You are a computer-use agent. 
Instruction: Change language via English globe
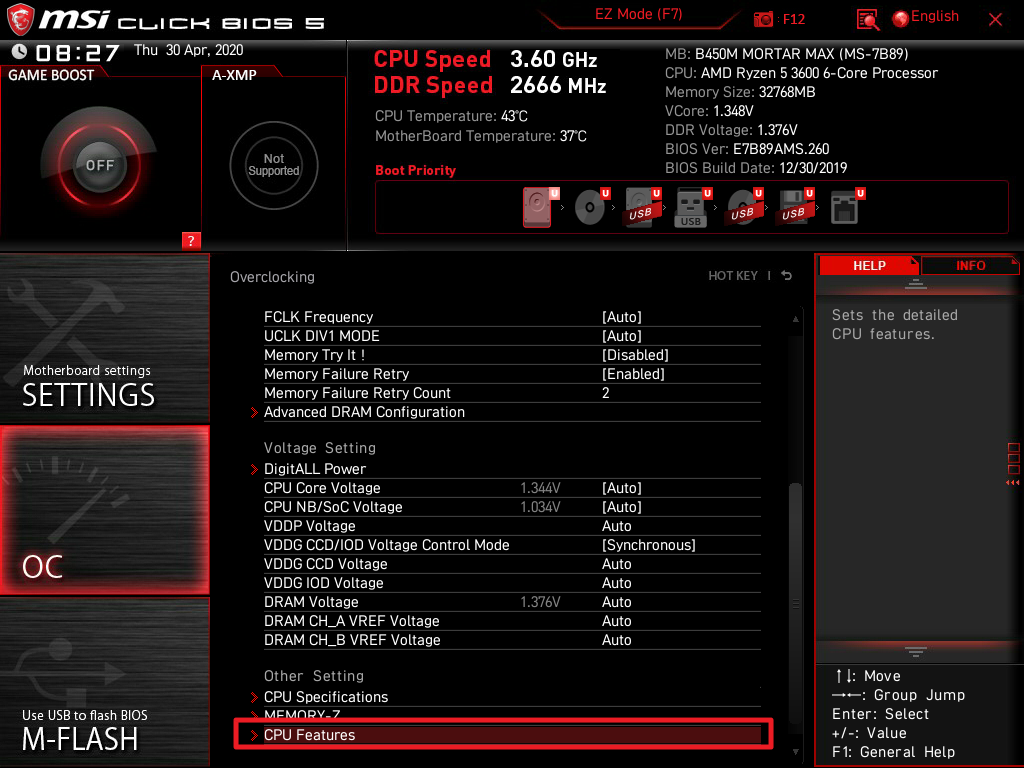point(926,17)
